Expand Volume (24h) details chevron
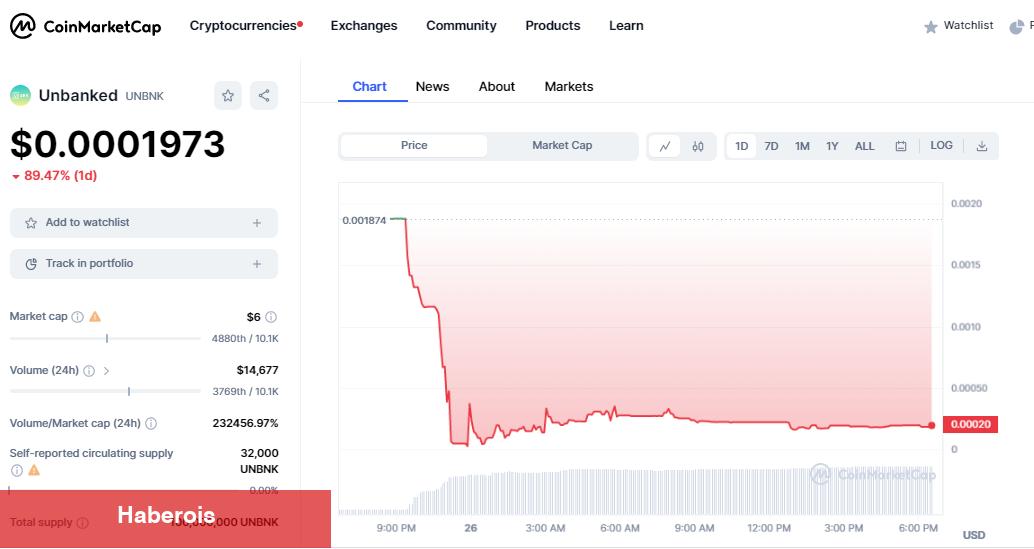This screenshot has width=1034, height=549. tap(106, 371)
